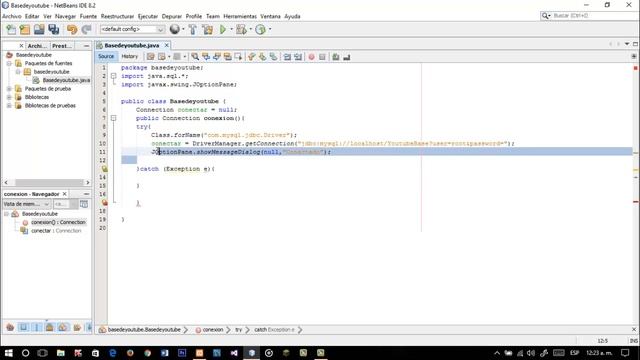This screenshot has height=360, width=640.
Task: Open the Depurar menu
Action: pyautogui.click(x=171, y=16)
